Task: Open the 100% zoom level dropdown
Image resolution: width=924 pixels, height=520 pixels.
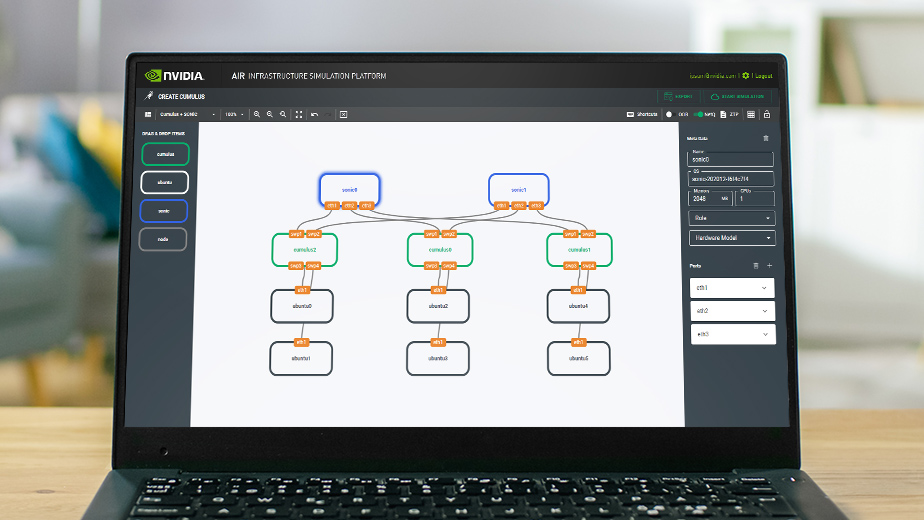Action: [x=233, y=115]
